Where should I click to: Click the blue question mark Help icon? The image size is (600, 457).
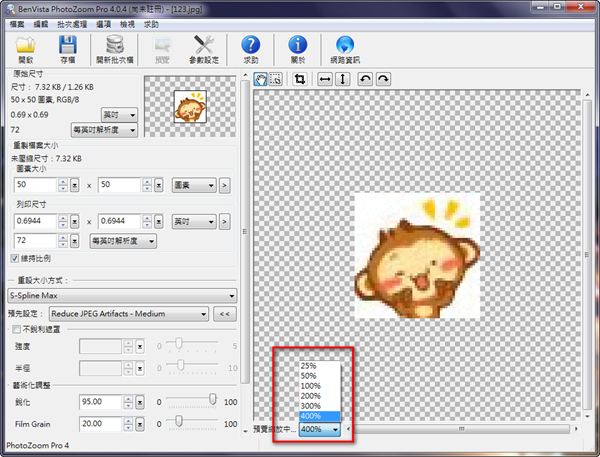[251, 46]
